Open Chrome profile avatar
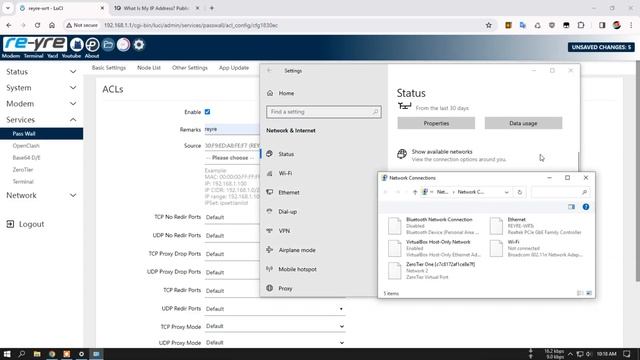 click(x=617, y=25)
